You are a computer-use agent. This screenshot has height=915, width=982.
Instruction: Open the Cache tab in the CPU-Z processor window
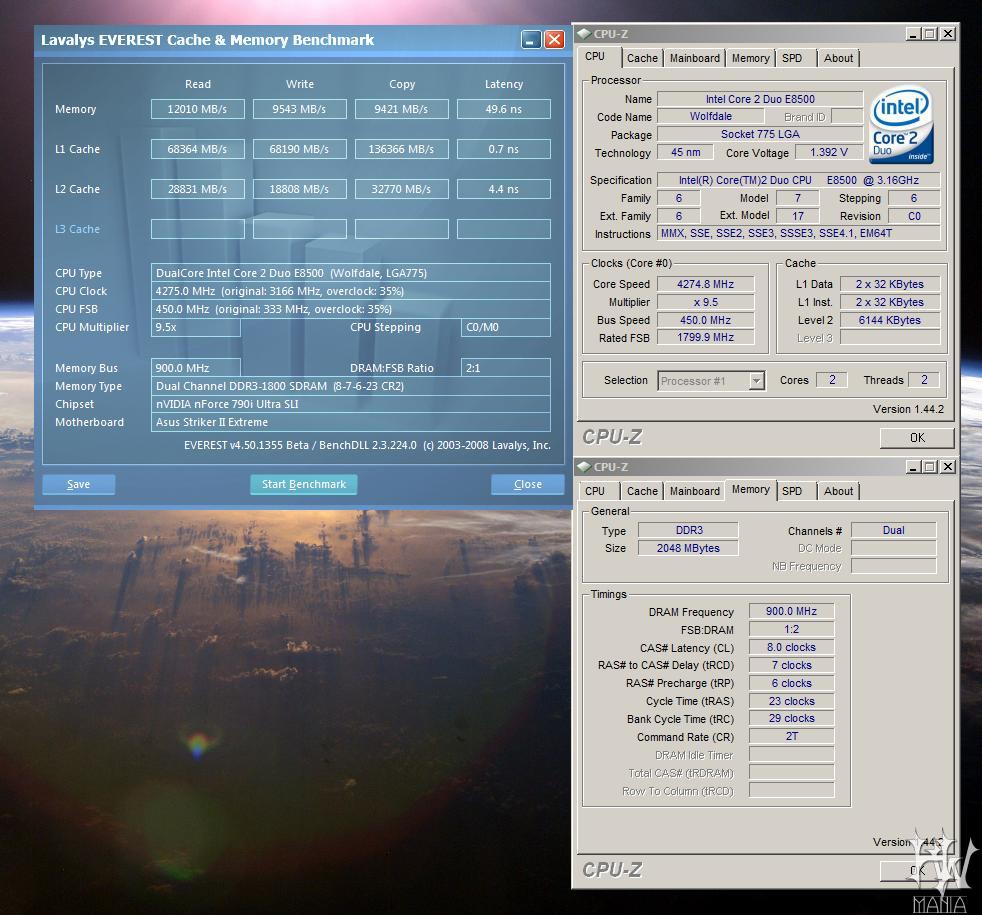pos(643,58)
